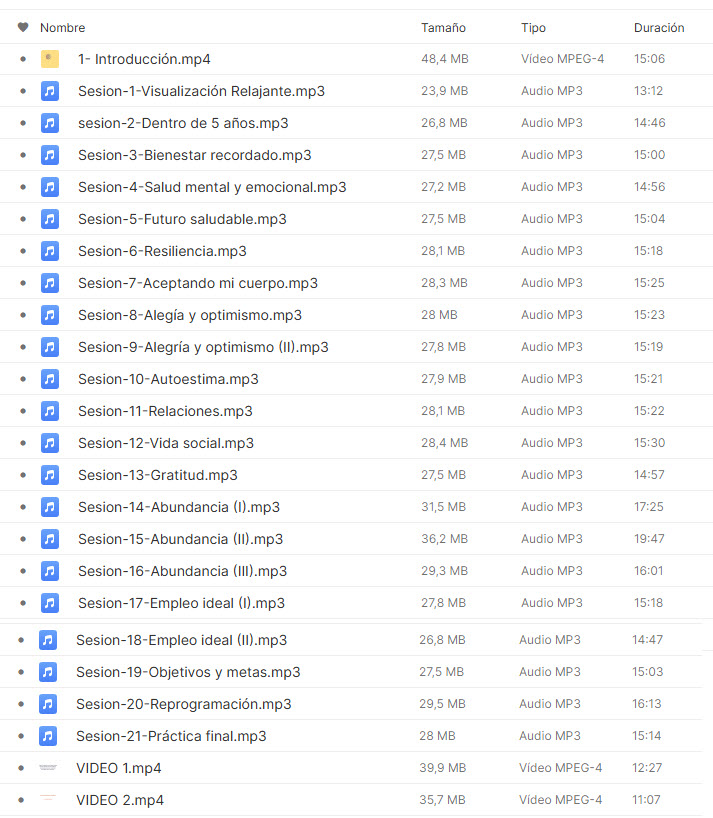Click the music icon for Sesion-12-Vida social.mp3
Screen dimensions: 713x818
click(50, 443)
